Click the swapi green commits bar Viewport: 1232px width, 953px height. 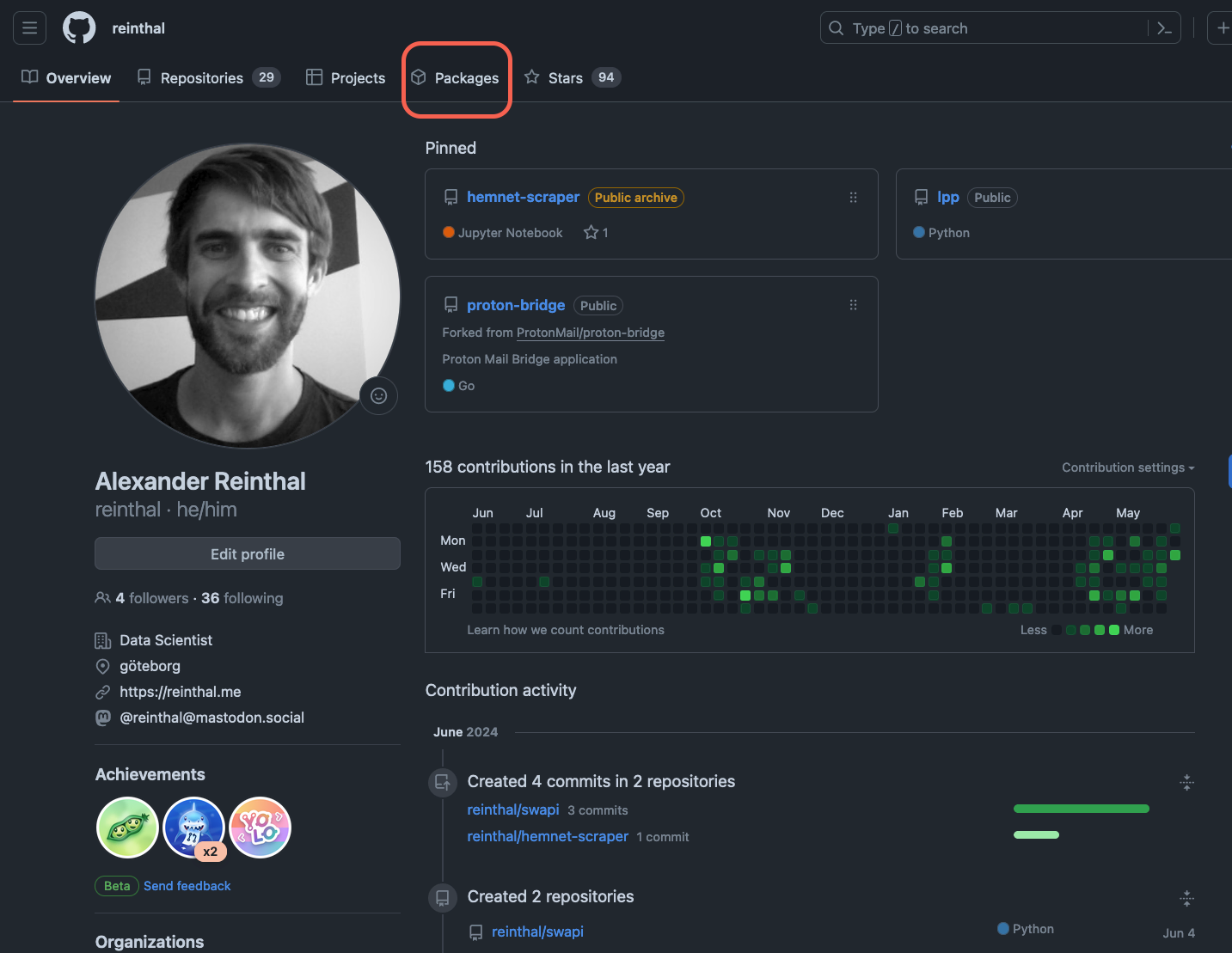(x=1082, y=809)
